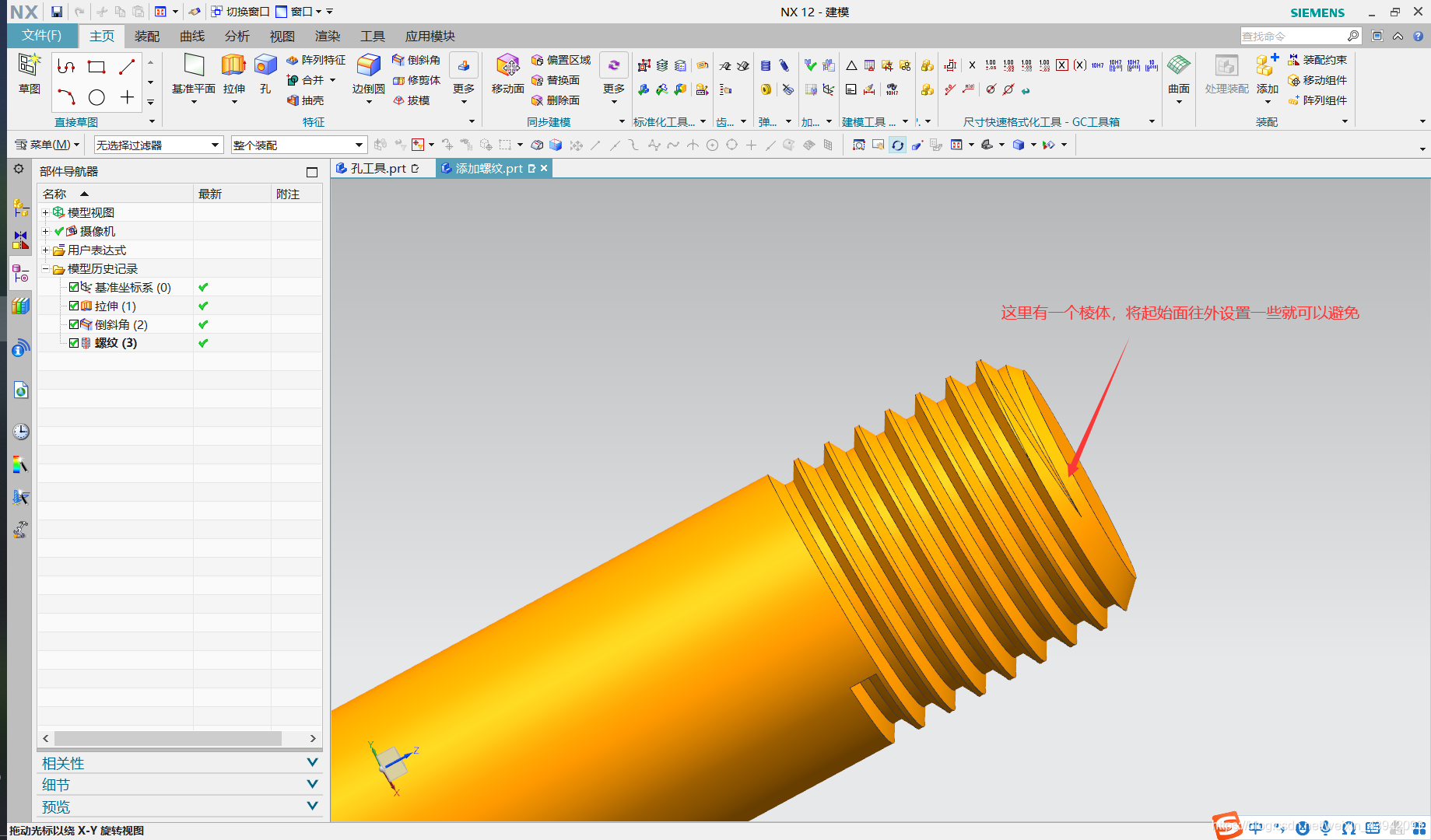Click the system tray microphone icon

click(x=1326, y=828)
